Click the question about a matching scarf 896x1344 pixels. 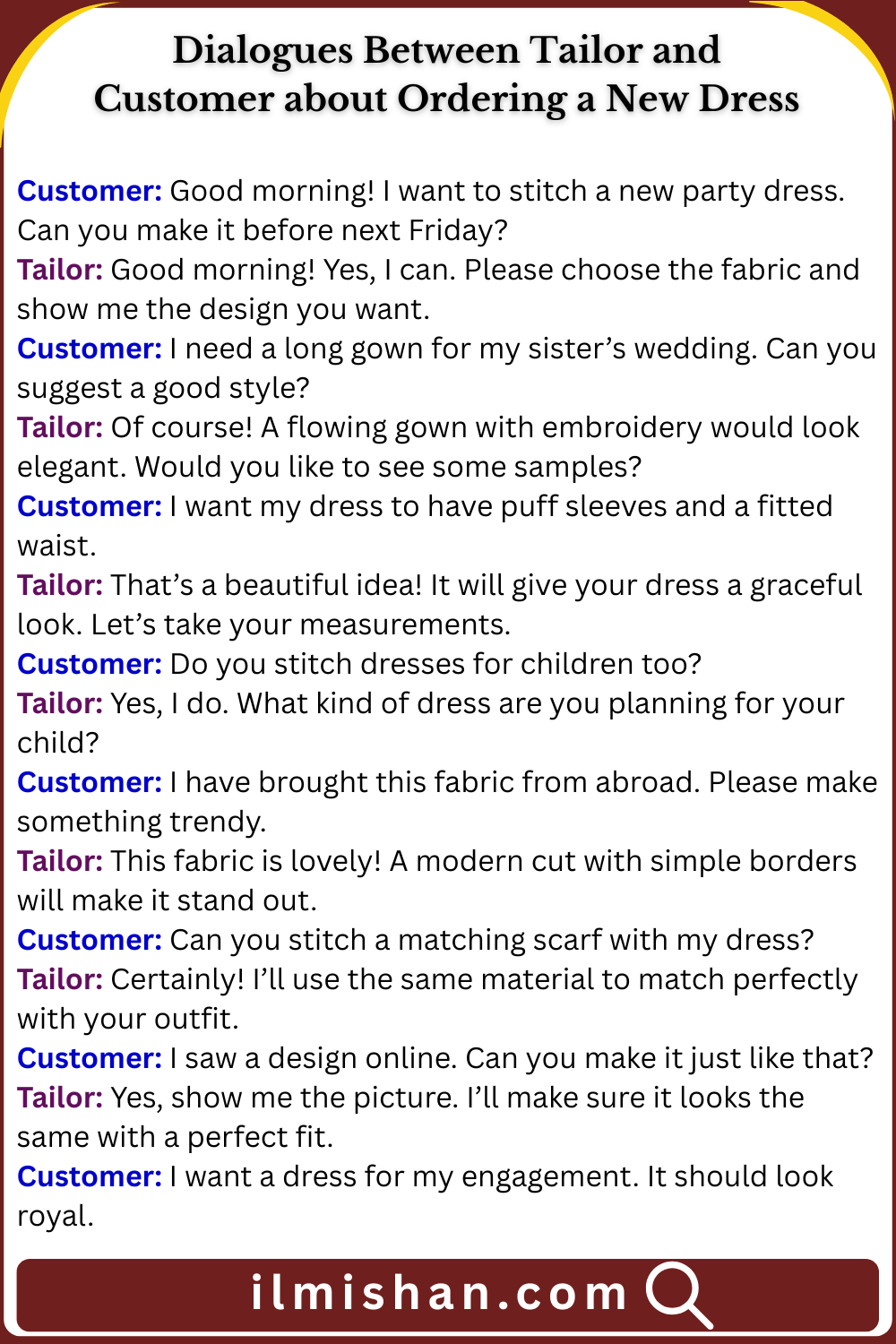(x=491, y=940)
